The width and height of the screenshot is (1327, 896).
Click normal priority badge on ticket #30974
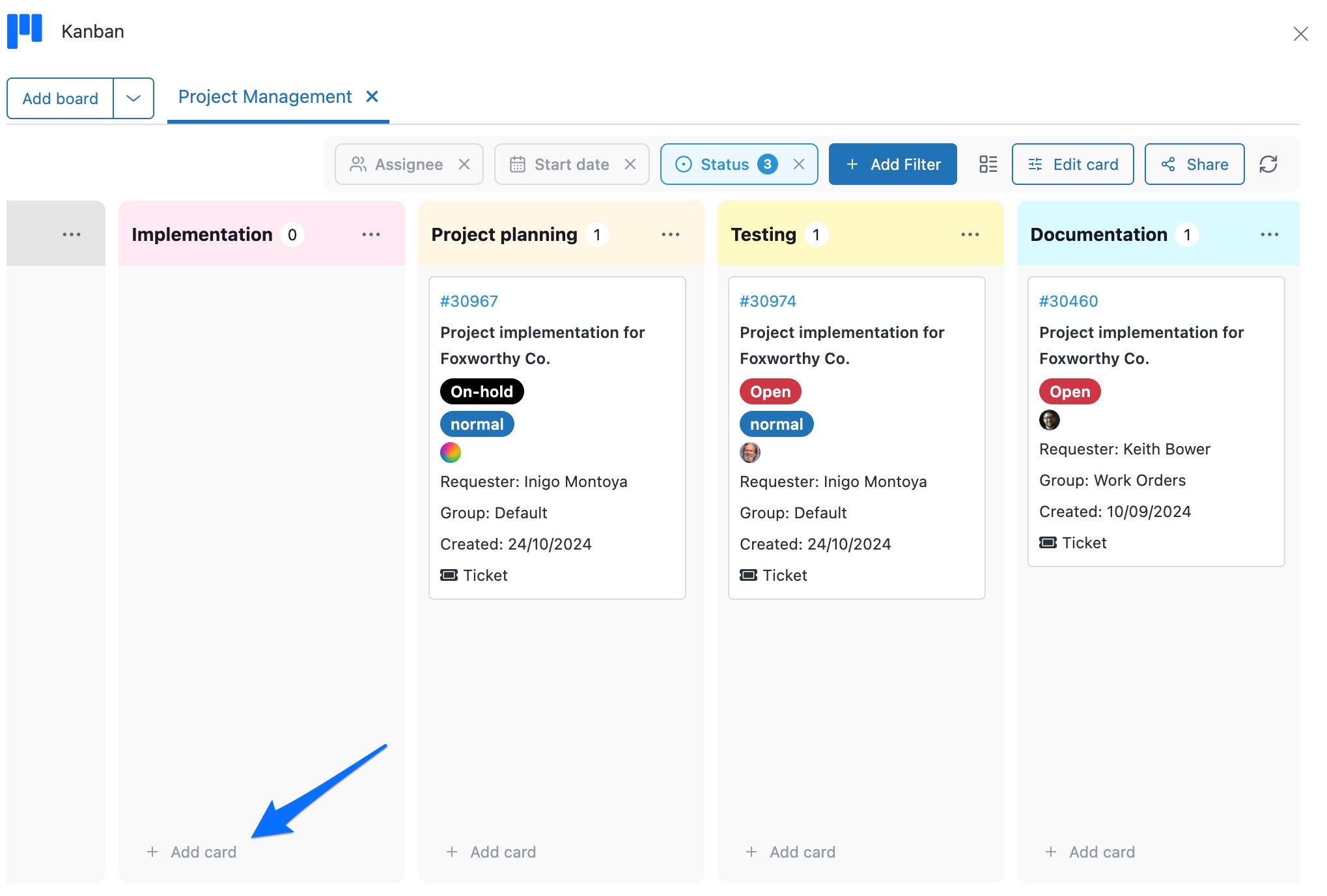[777, 424]
